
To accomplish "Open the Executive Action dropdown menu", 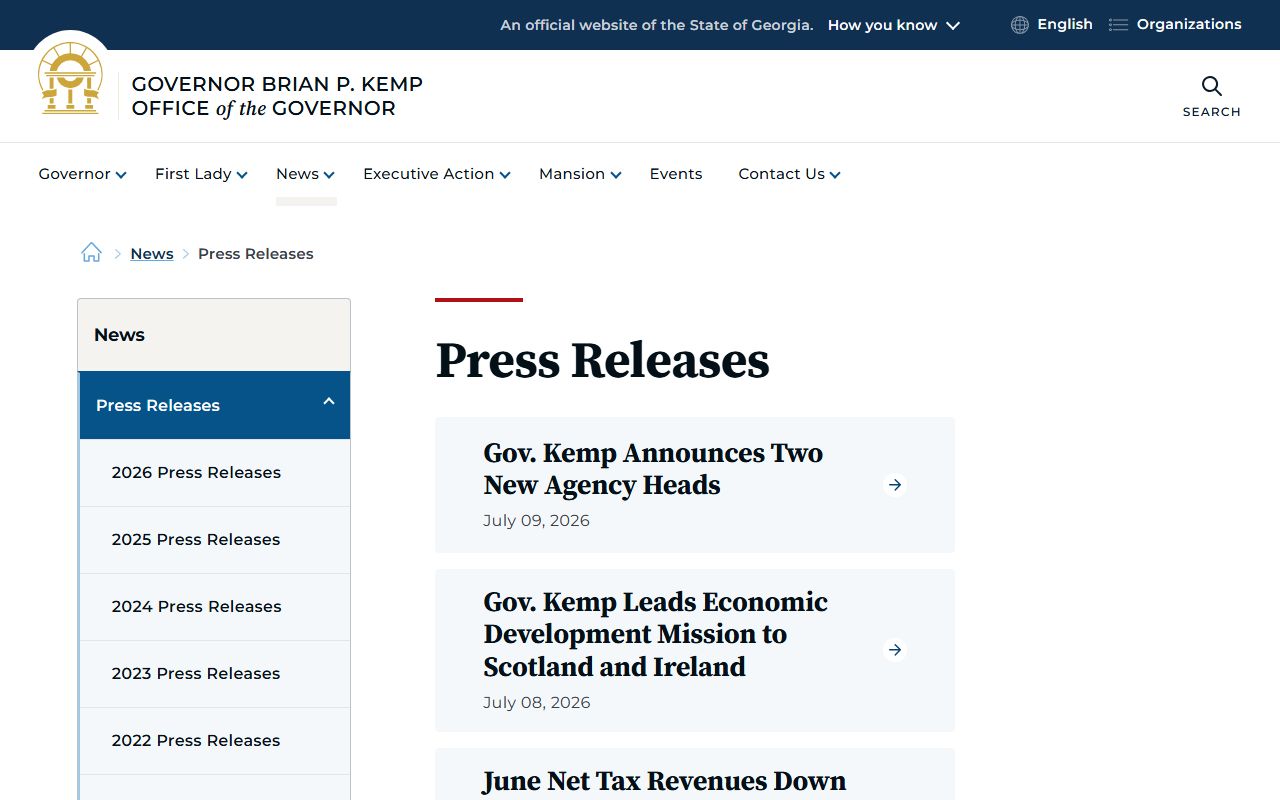I will 437,174.
